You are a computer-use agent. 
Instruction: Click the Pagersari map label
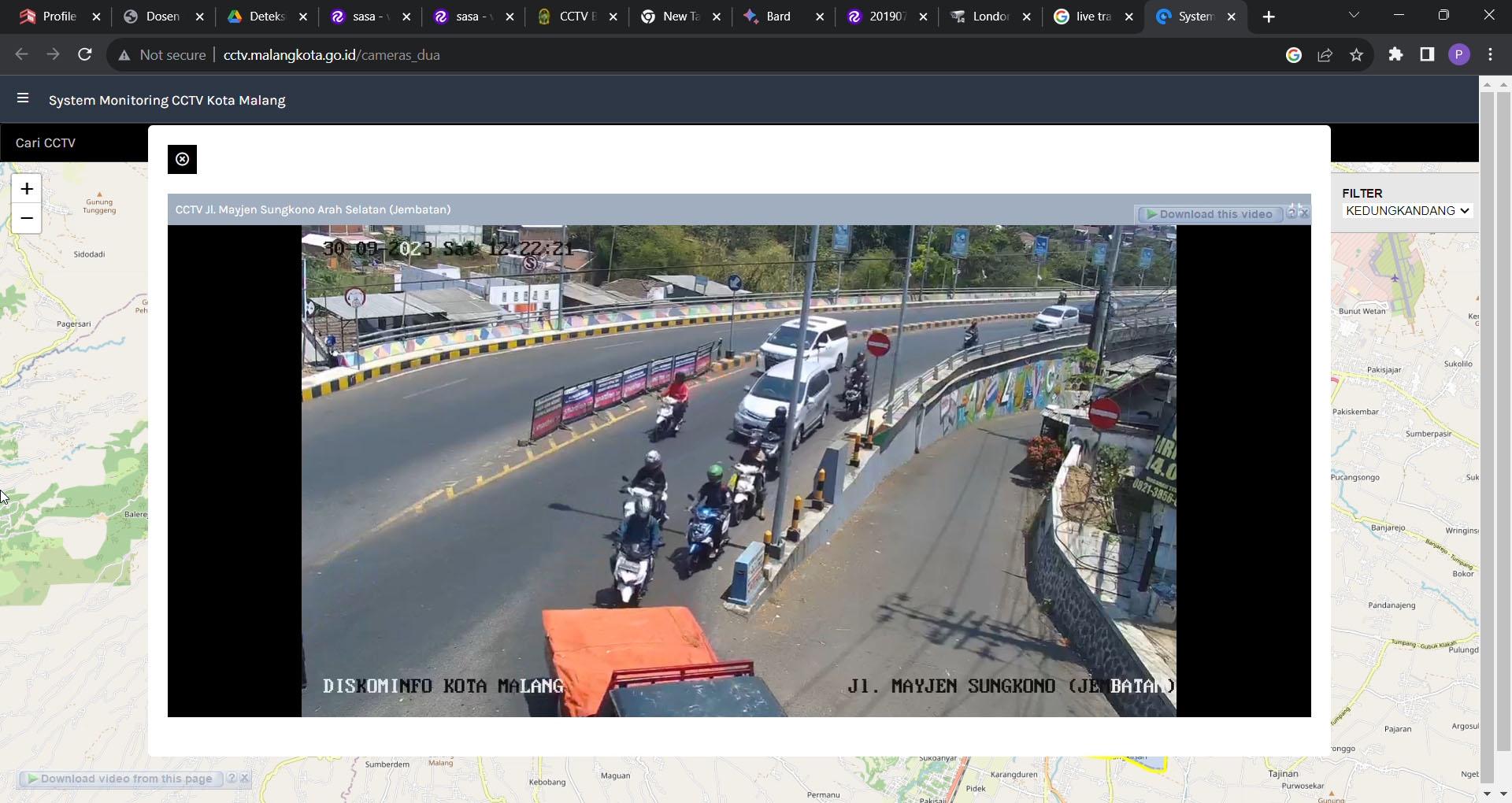74,324
